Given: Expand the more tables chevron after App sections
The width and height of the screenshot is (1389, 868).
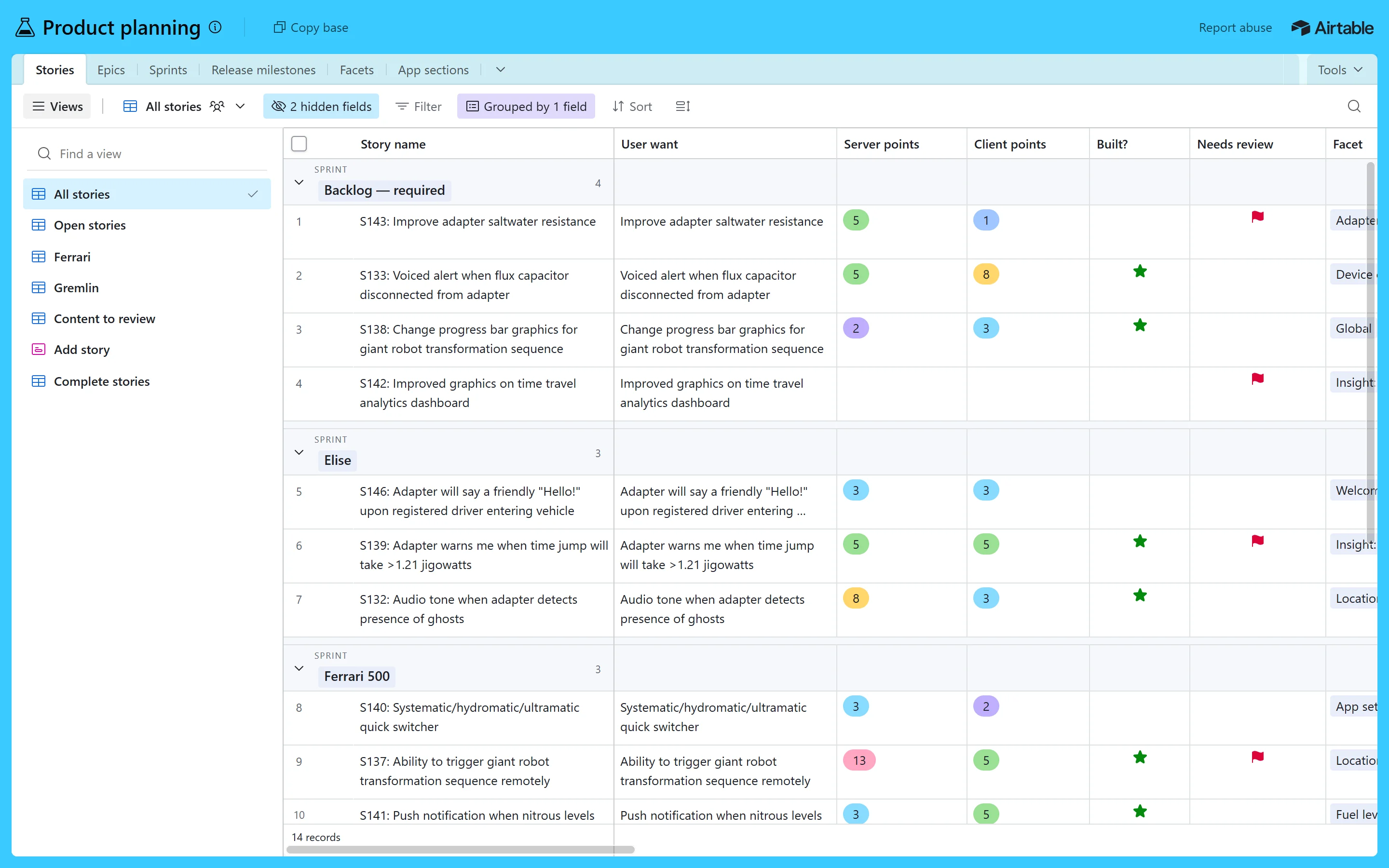Looking at the screenshot, I should 501,70.
